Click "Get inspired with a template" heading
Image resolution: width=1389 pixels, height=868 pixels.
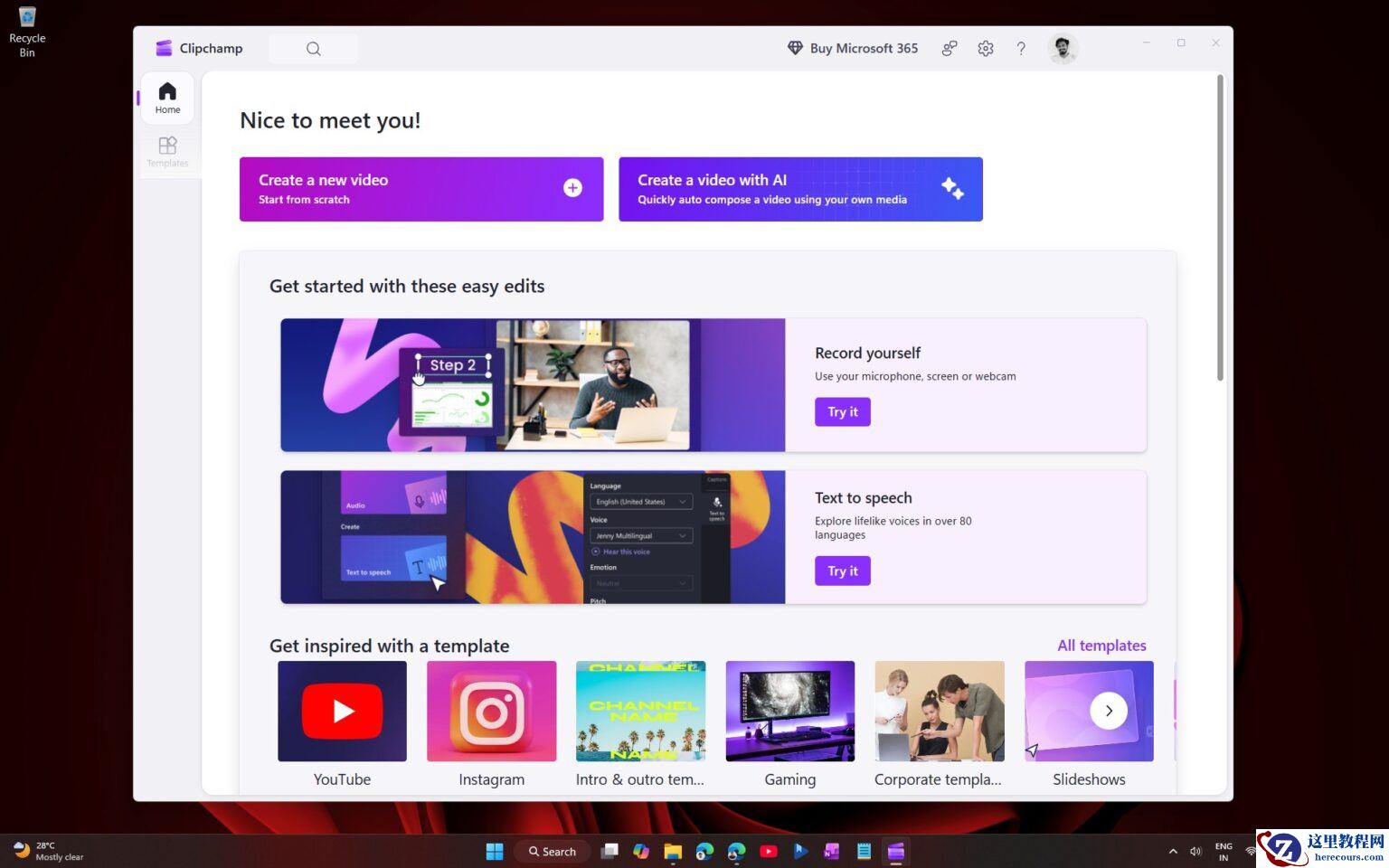(x=390, y=646)
